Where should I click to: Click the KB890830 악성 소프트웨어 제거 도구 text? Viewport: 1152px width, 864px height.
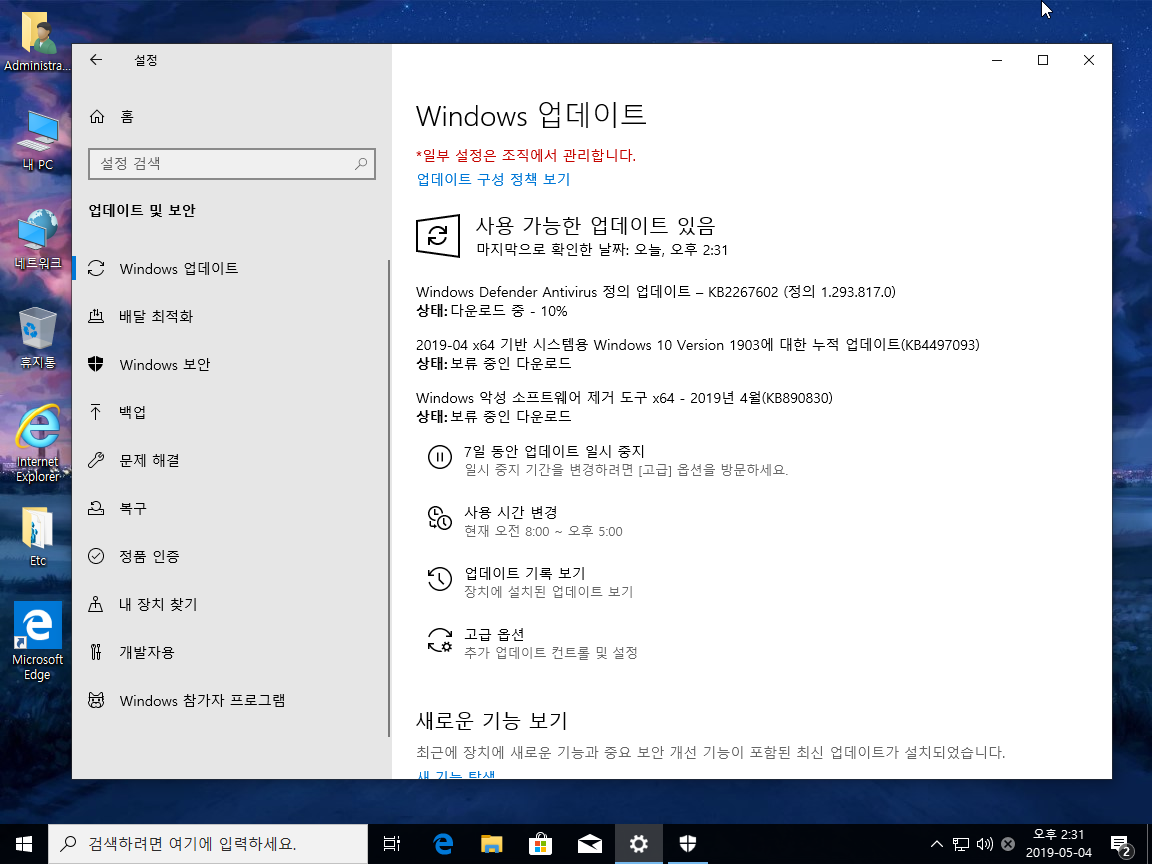pyautogui.click(x=624, y=398)
